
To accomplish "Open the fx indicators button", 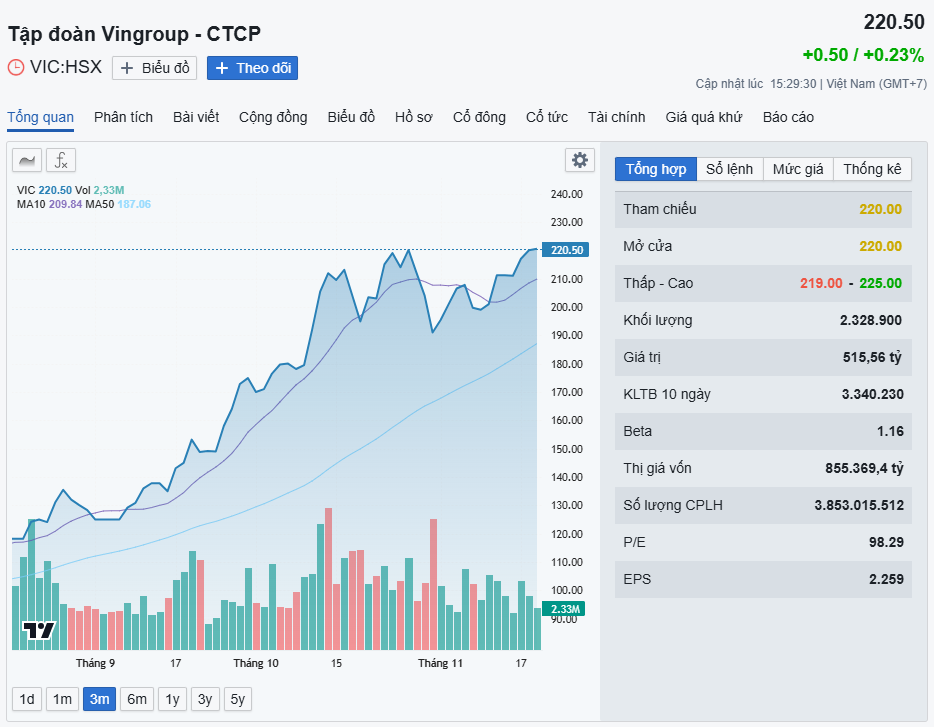I will click(x=61, y=160).
